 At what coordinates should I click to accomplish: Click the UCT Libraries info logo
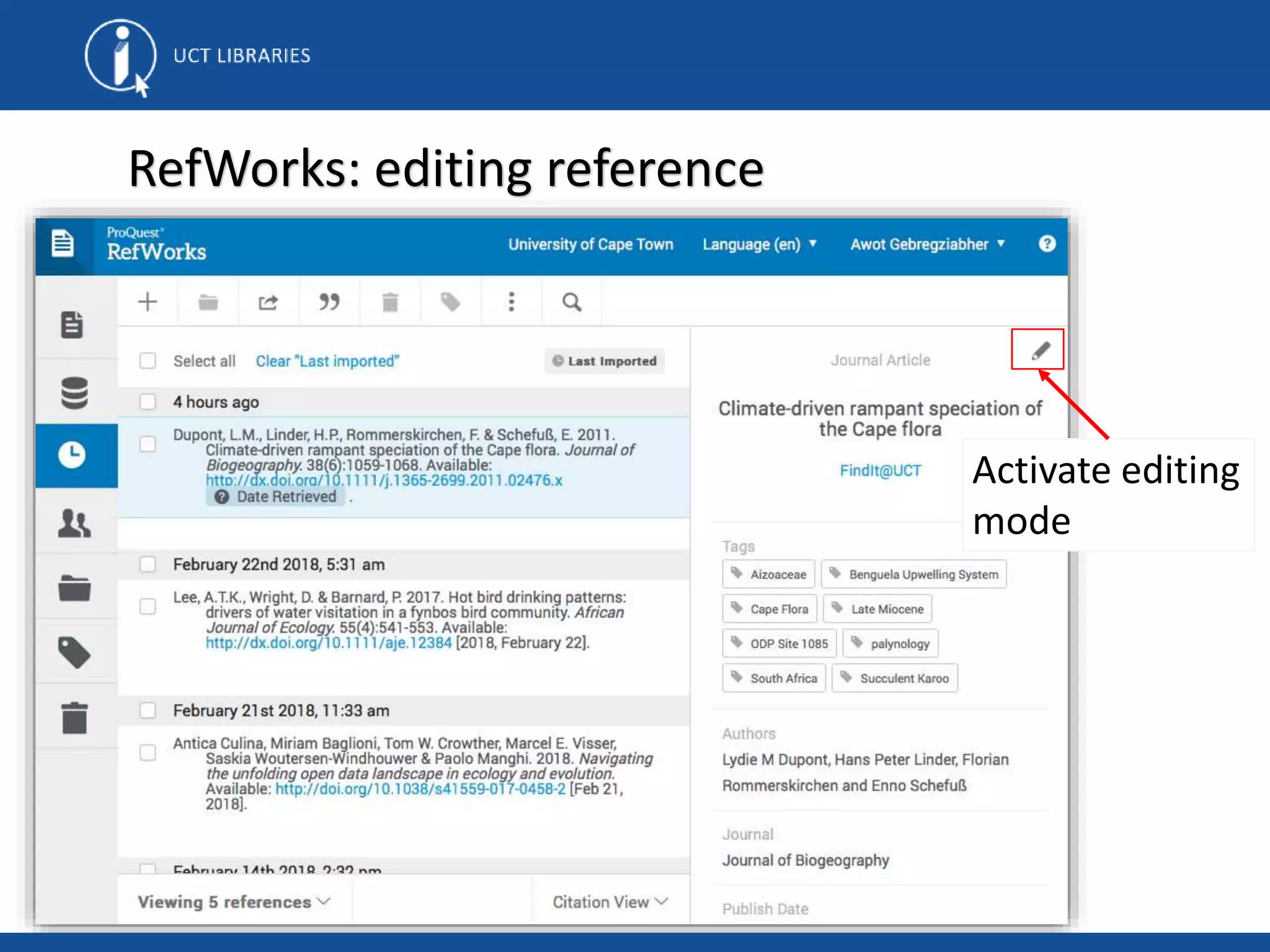(120, 57)
